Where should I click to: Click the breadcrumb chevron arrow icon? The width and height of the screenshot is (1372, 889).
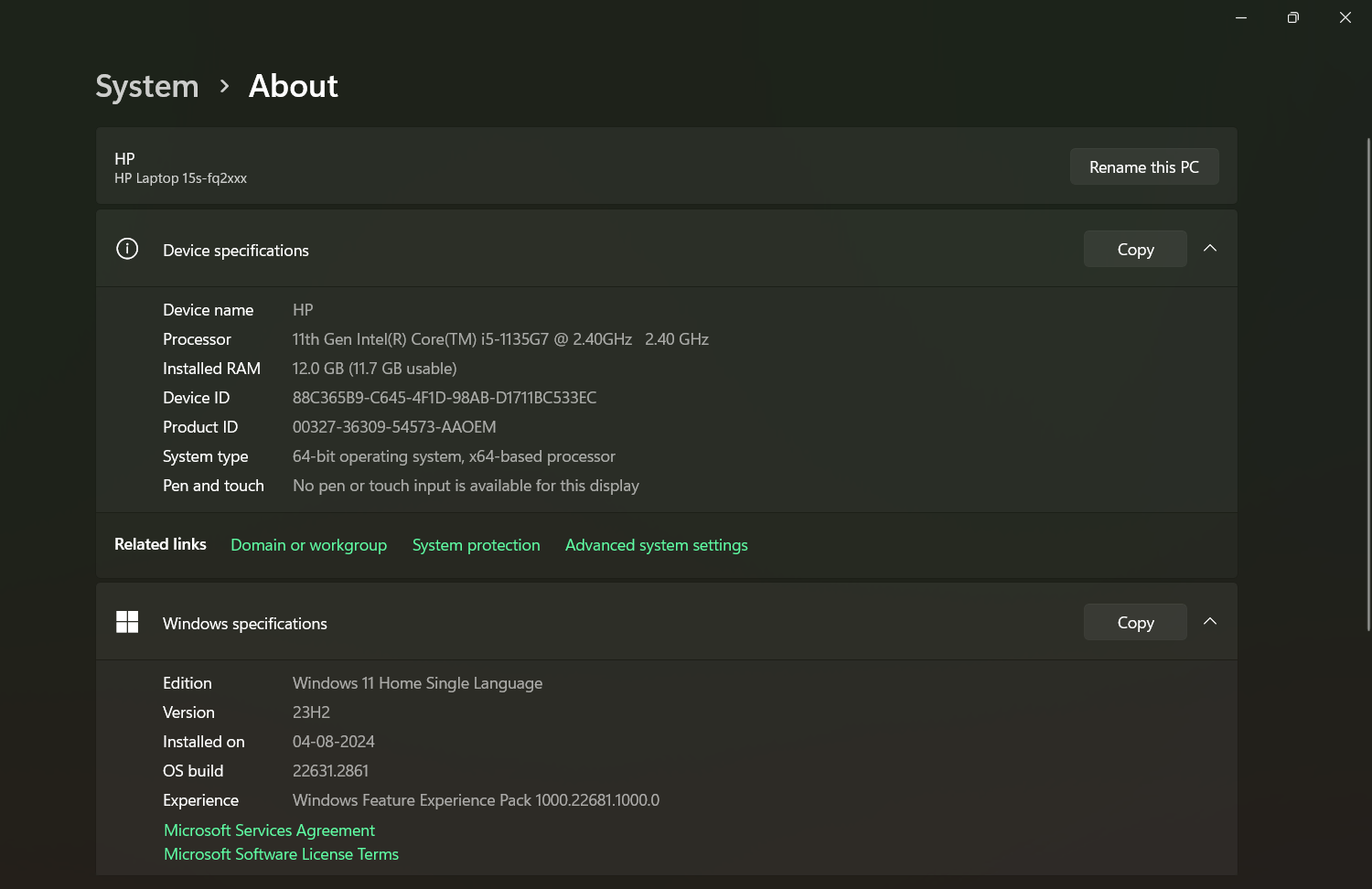224,86
